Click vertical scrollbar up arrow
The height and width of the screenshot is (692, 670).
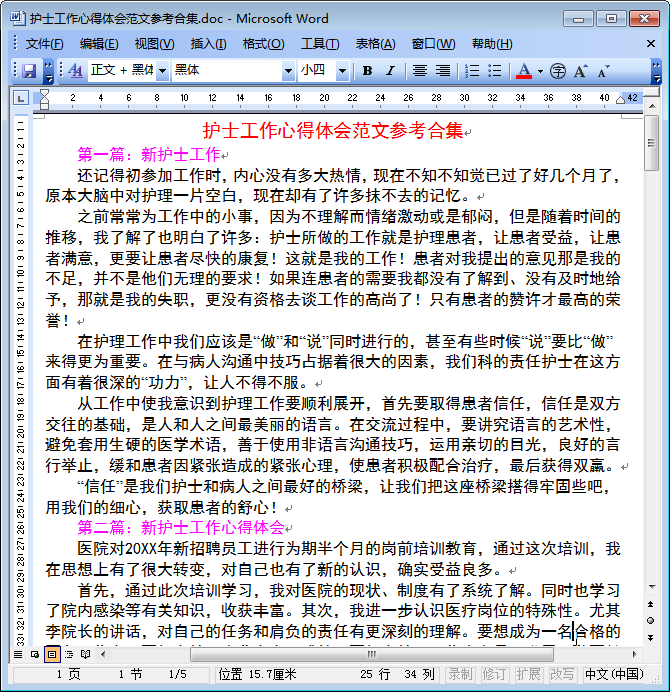click(652, 106)
